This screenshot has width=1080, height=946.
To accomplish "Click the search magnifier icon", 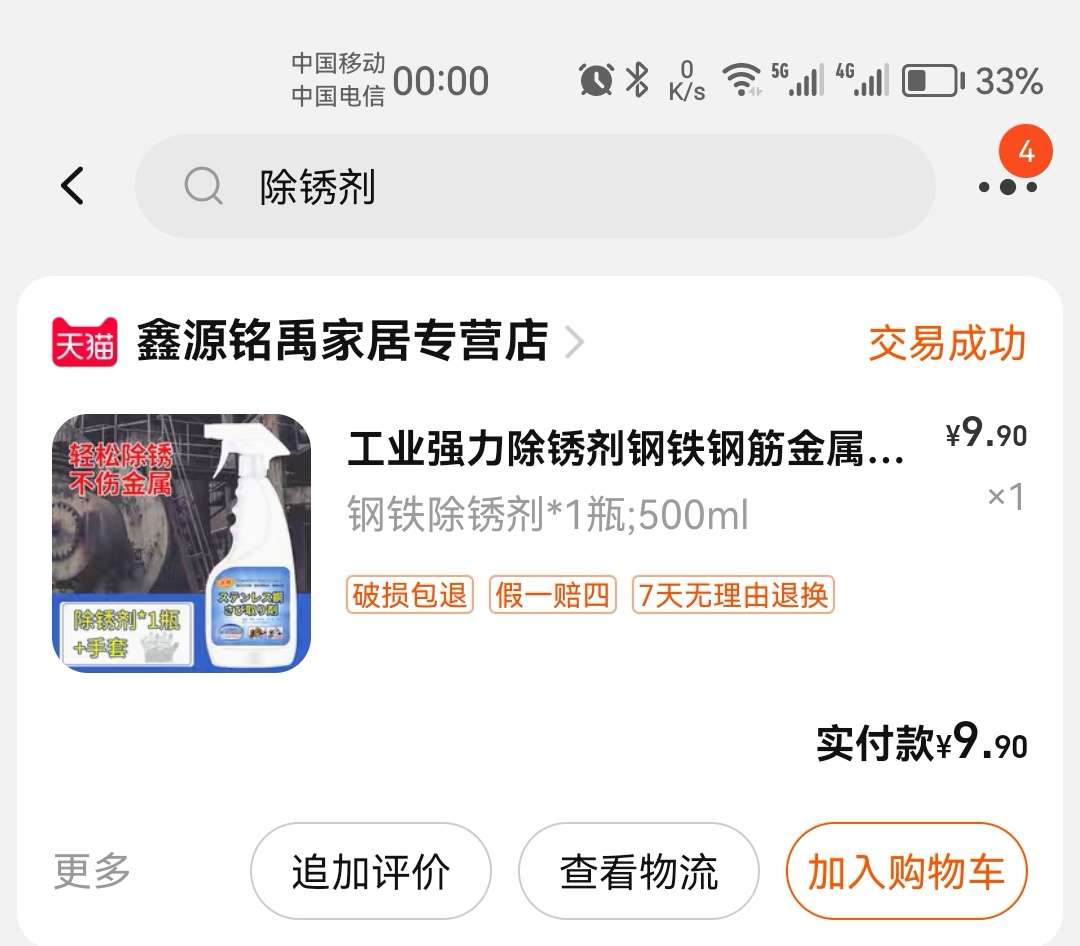I will coord(203,186).
